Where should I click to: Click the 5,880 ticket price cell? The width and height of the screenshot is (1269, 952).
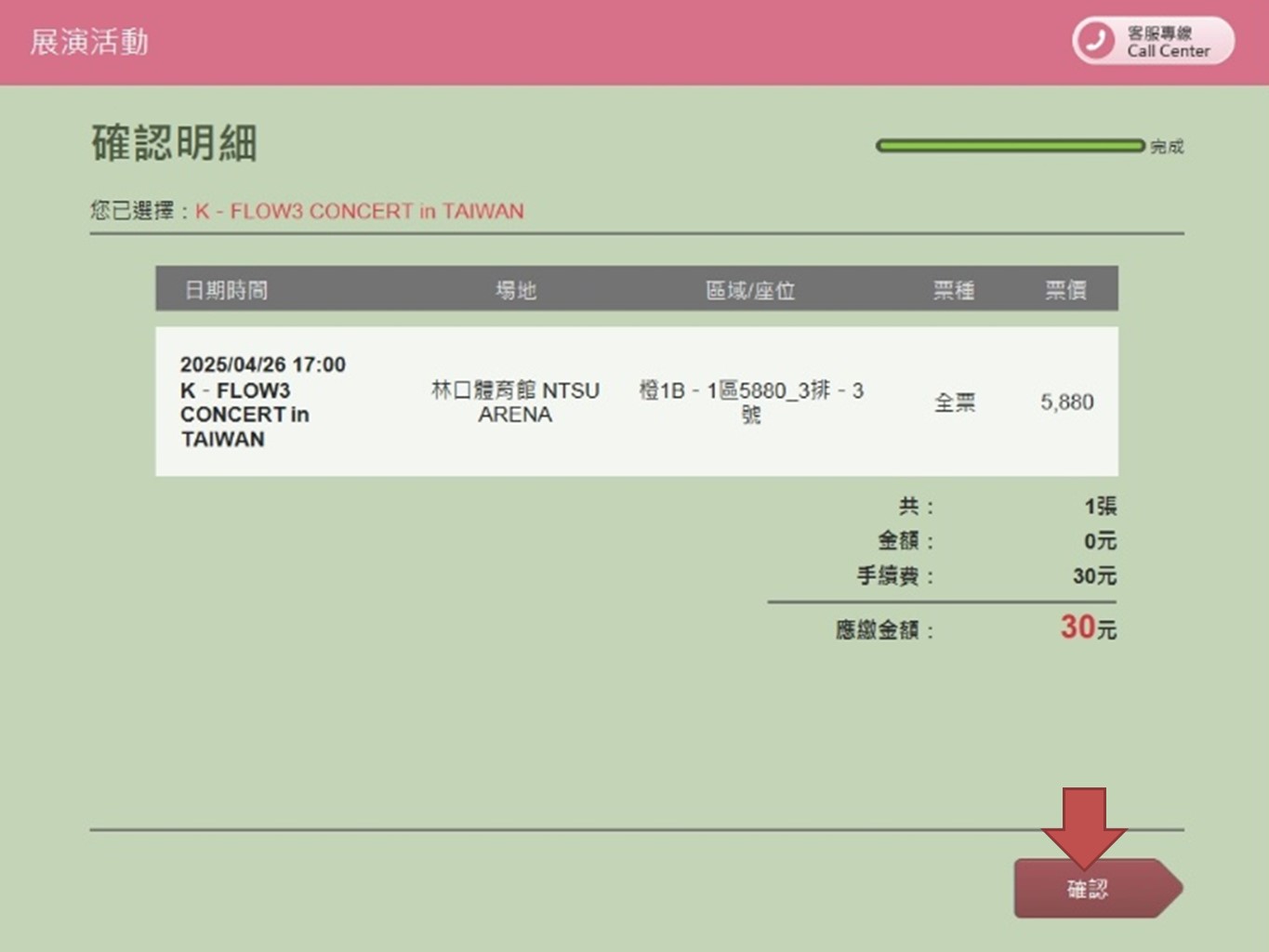click(x=1066, y=403)
